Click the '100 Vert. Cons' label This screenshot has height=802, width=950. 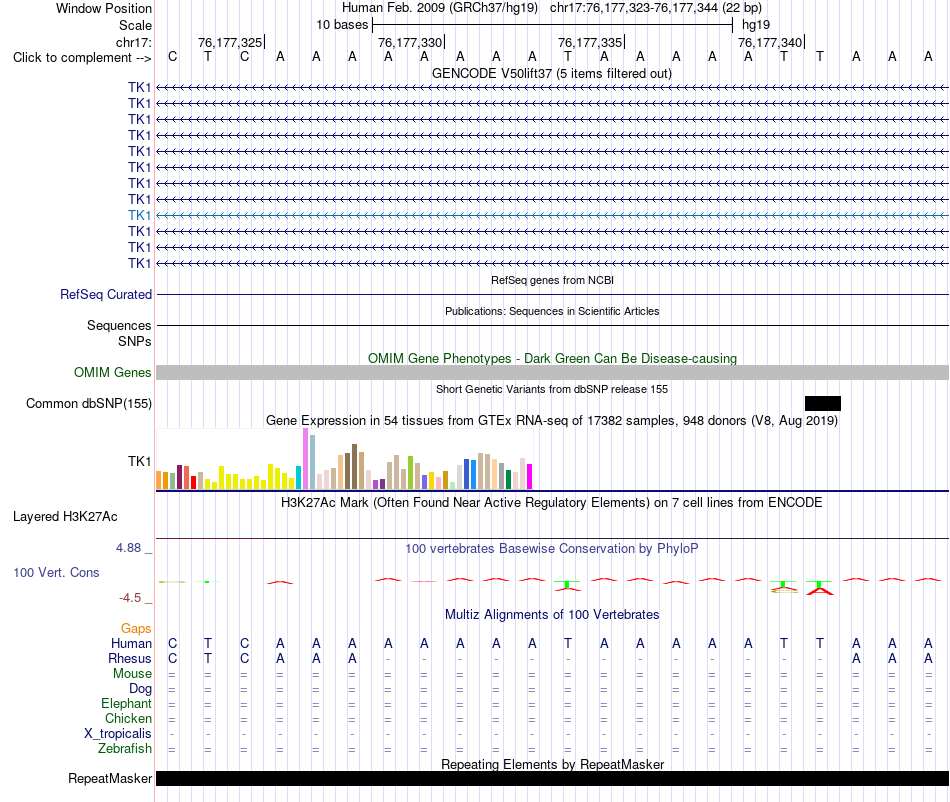(56, 572)
